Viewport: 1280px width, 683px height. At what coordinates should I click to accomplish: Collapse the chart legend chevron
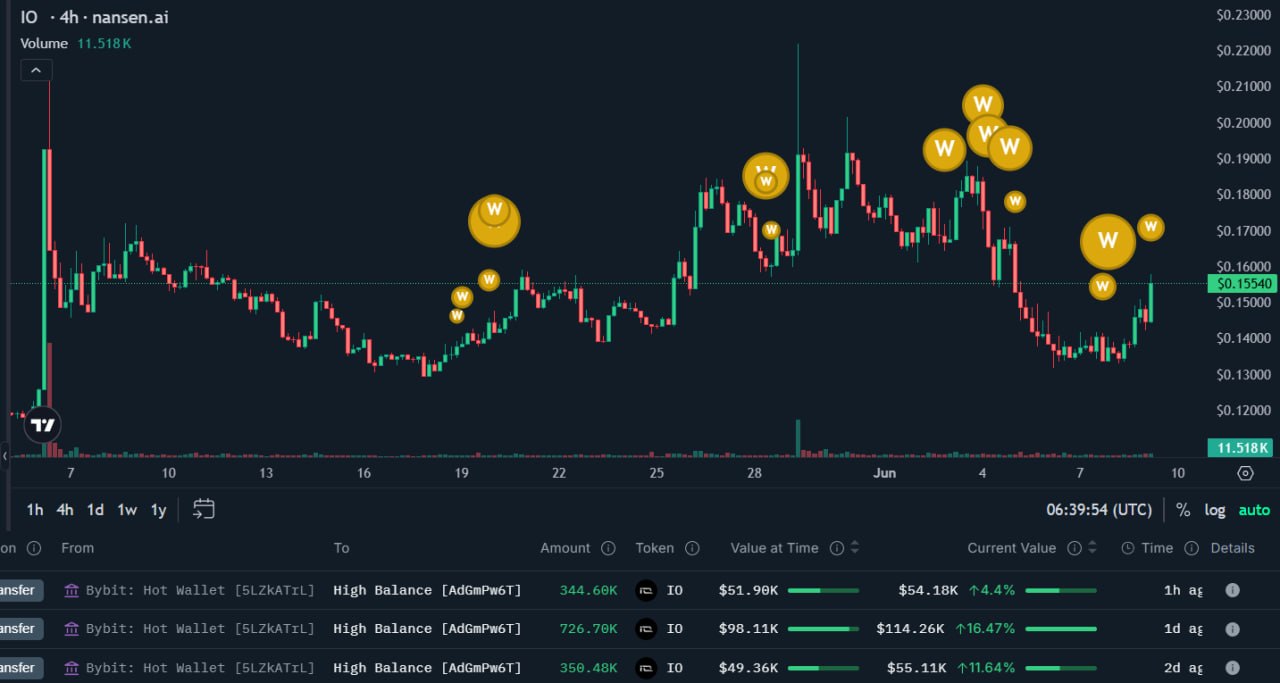click(x=36, y=70)
